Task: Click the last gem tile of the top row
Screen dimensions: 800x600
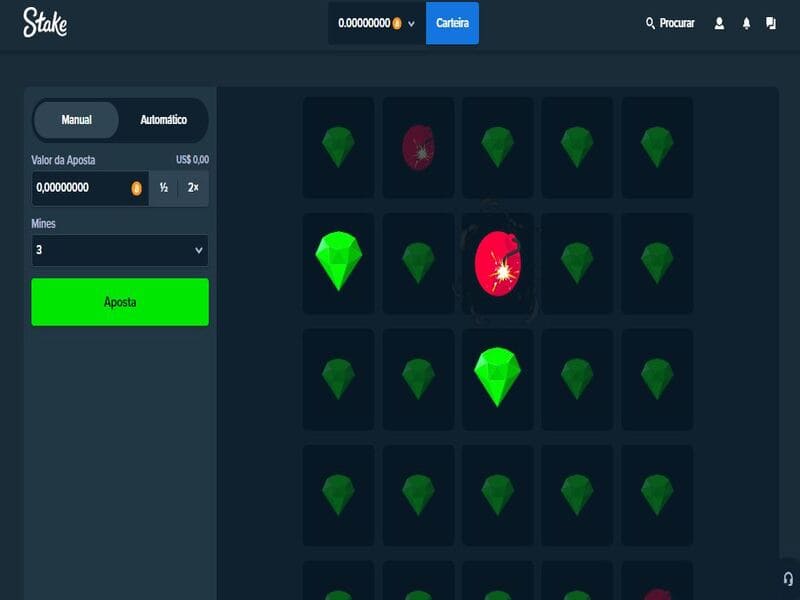Action: pos(657,147)
